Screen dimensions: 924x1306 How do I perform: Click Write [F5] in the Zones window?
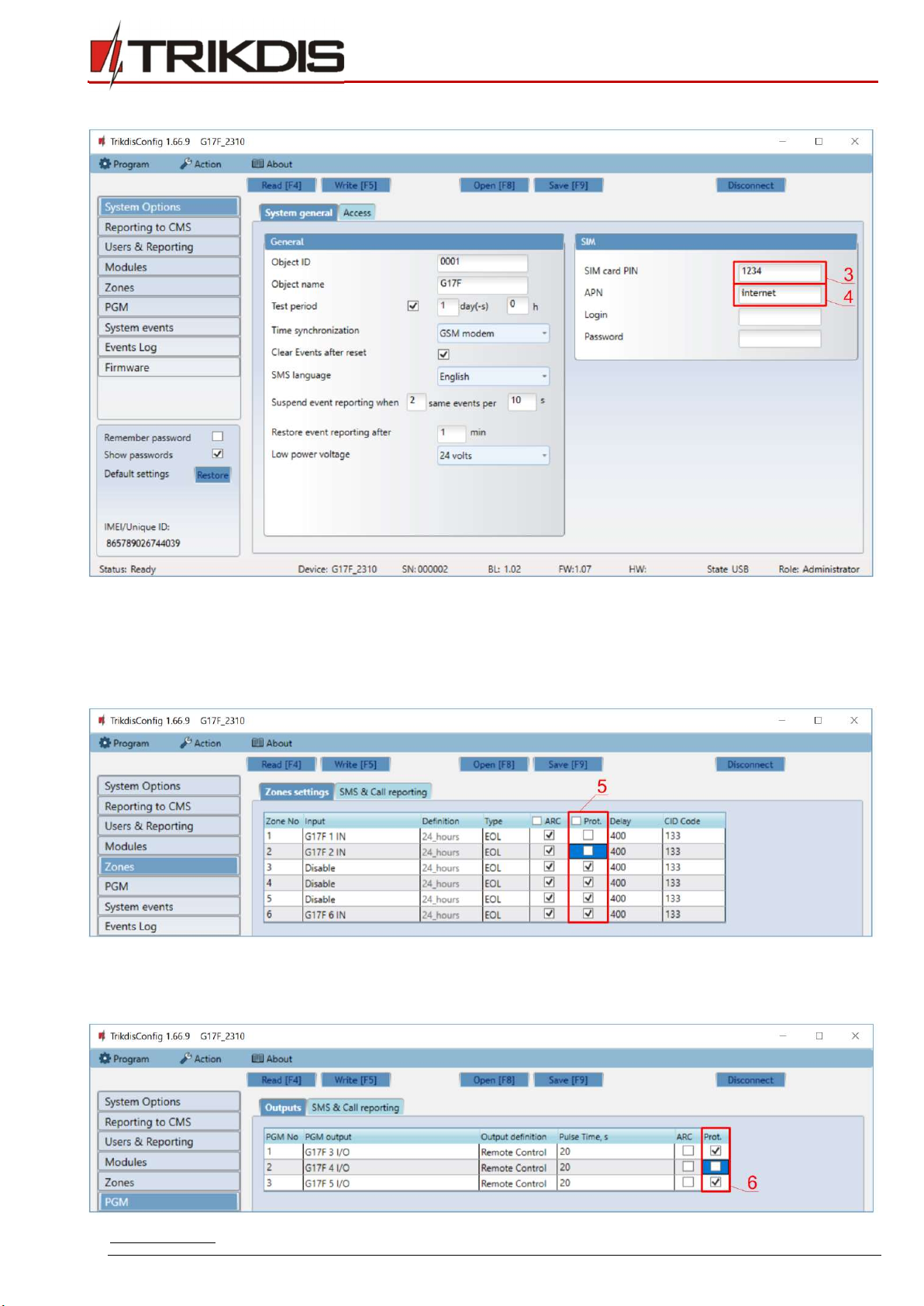click(355, 764)
